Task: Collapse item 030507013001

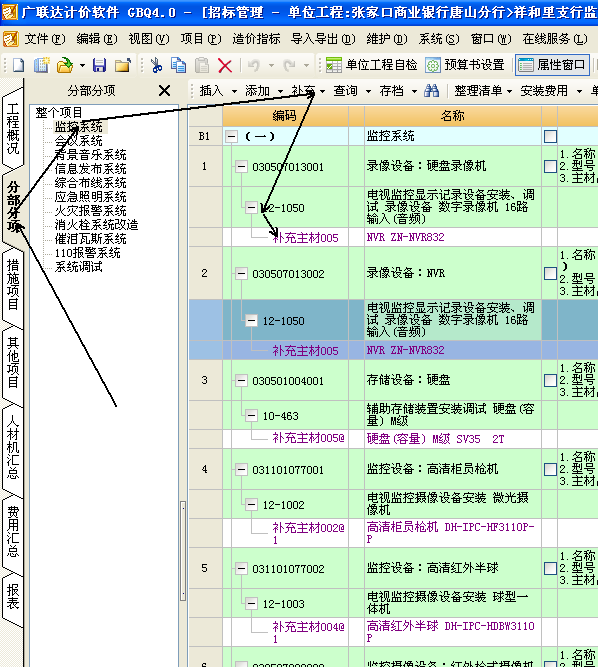Action: (241, 166)
